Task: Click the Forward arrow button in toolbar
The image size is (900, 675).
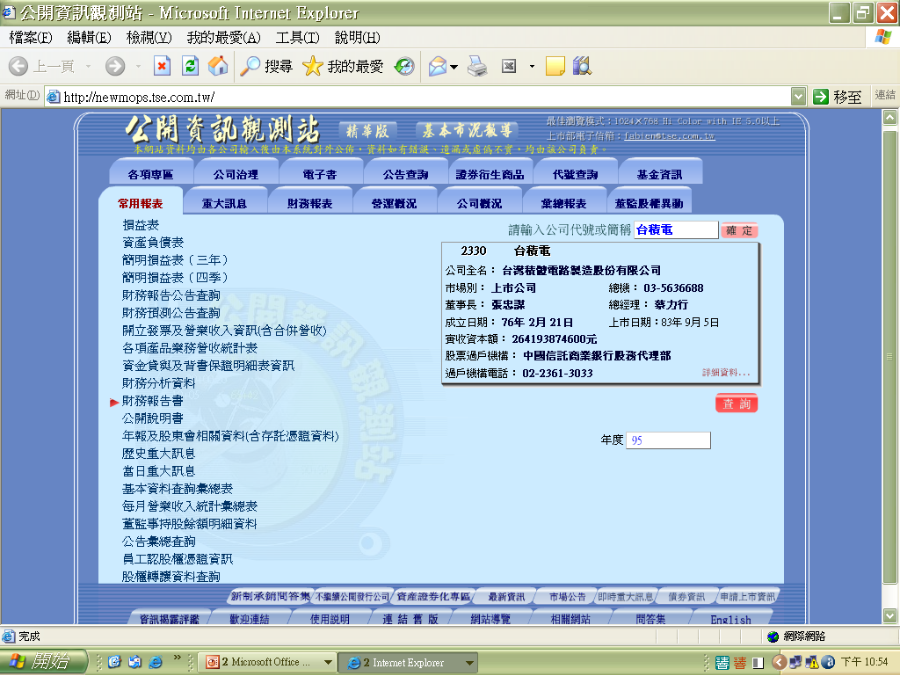Action: point(115,67)
